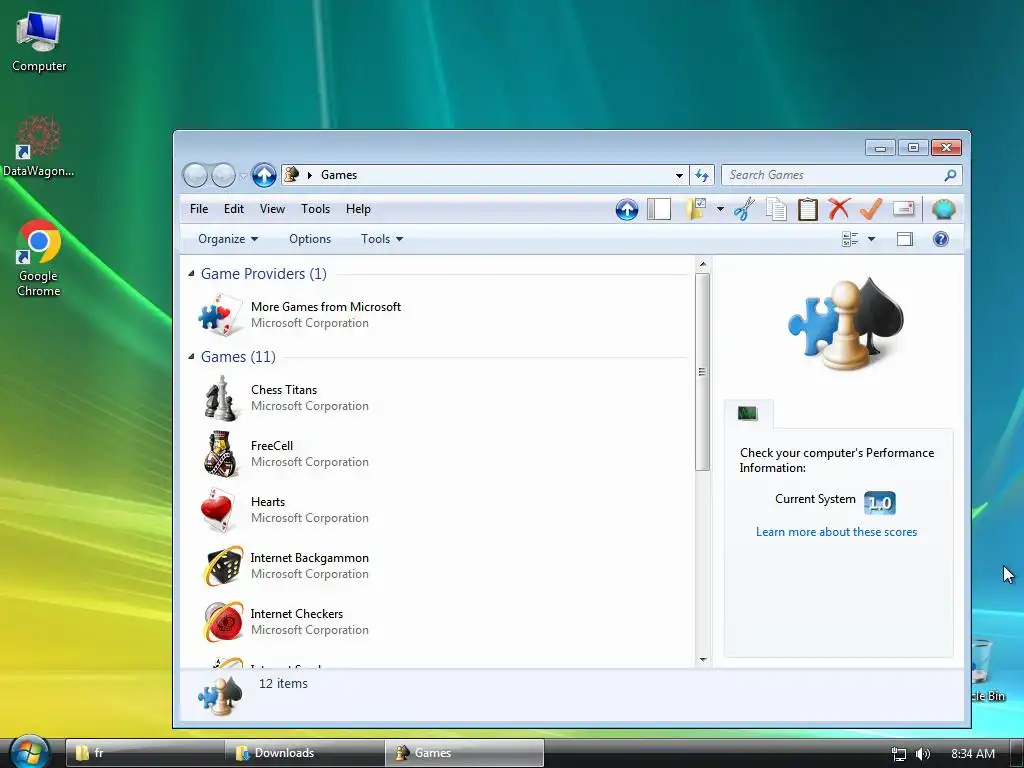This screenshot has width=1024, height=768.
Task: Click the Forward navigation button
Action: [x=223, y=175]
